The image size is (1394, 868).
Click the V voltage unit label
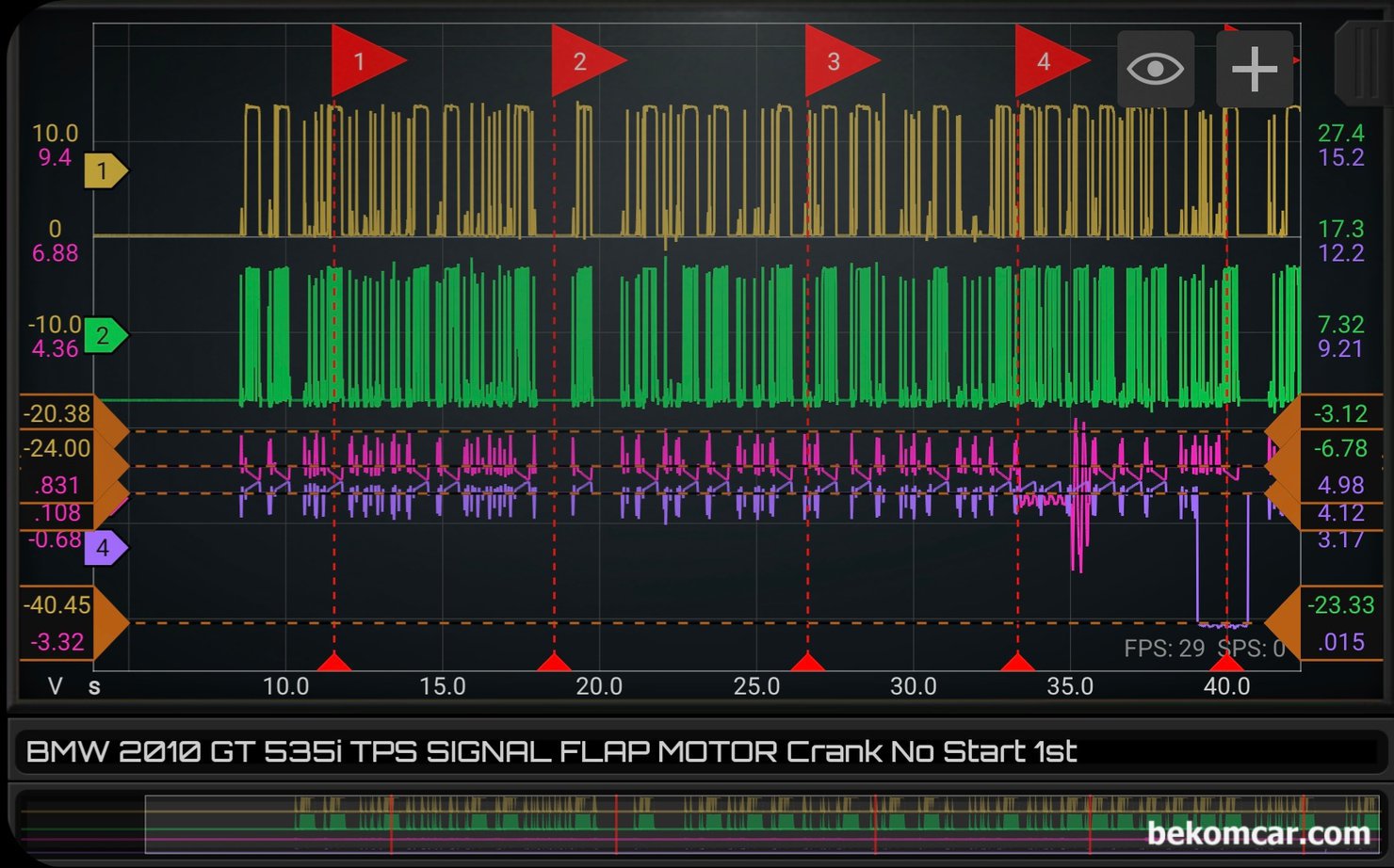coord(56,686)
